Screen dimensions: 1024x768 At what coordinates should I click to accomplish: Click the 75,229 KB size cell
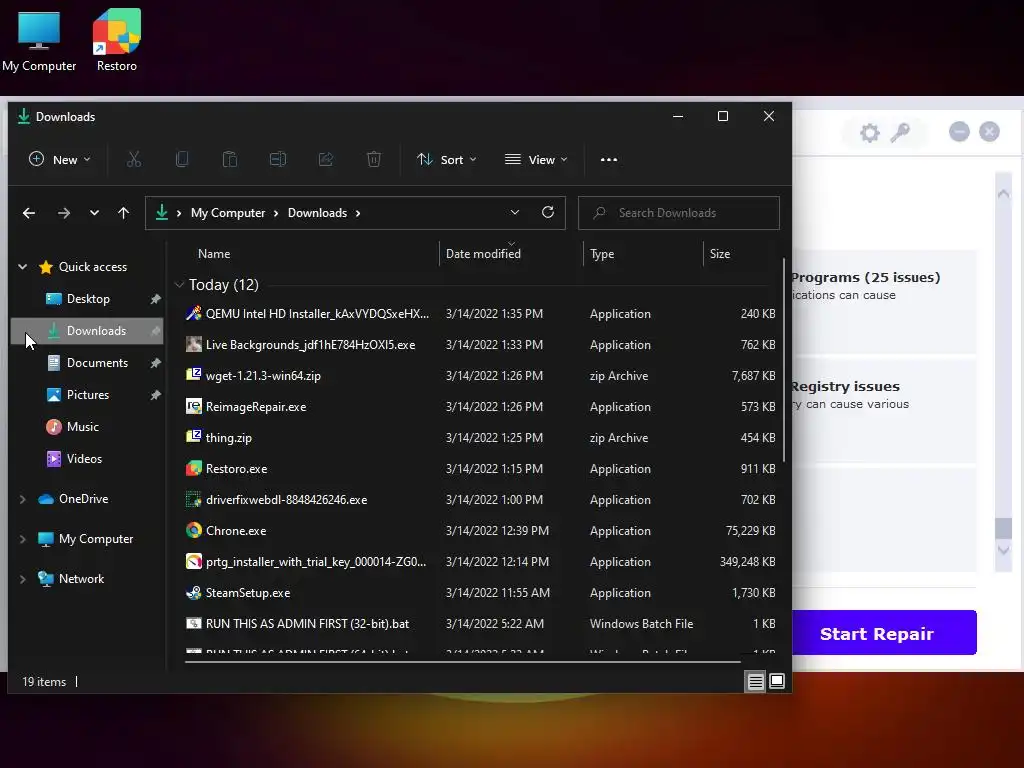tap(750, 530)
